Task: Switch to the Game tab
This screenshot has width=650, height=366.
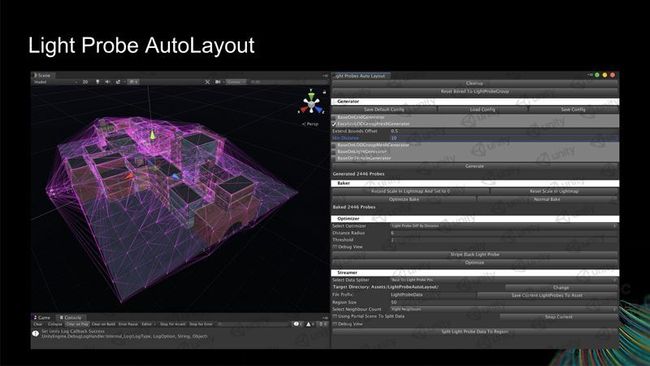Action: [42, 318]
